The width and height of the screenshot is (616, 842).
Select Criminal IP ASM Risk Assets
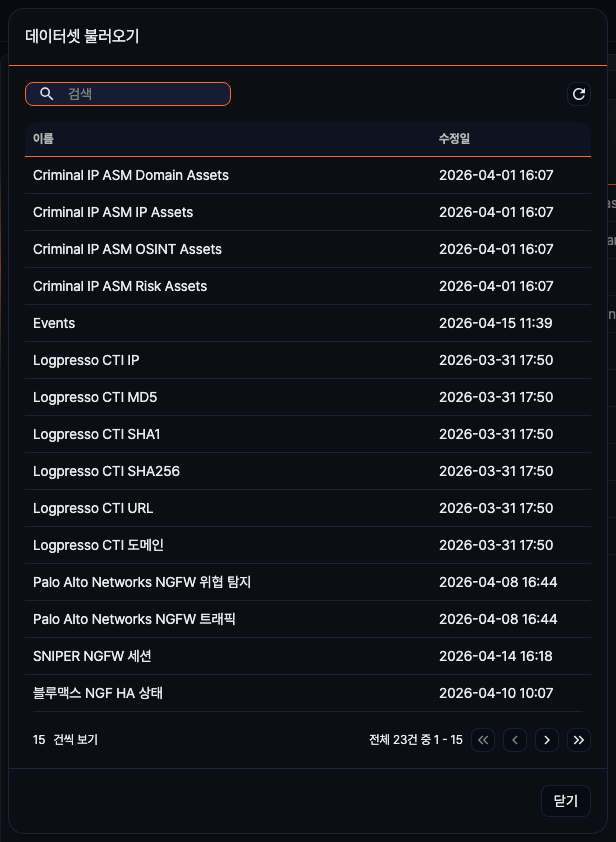(x=121, y=286)
